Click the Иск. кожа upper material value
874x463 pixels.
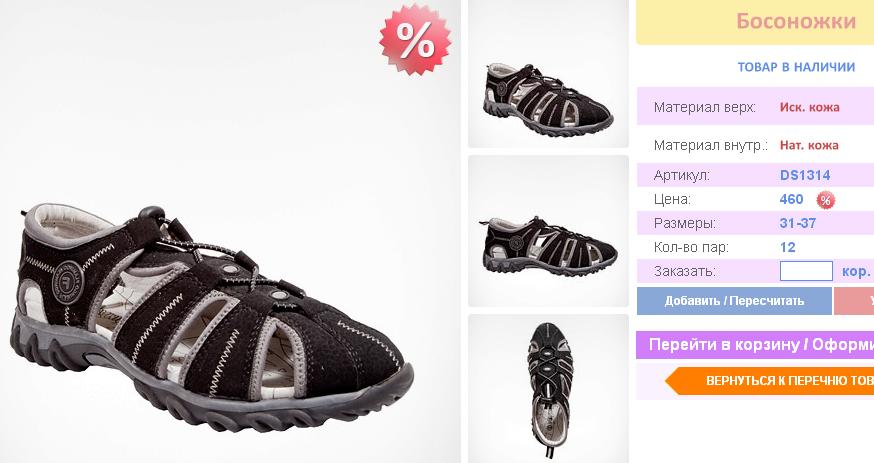[x=809, y=107]
